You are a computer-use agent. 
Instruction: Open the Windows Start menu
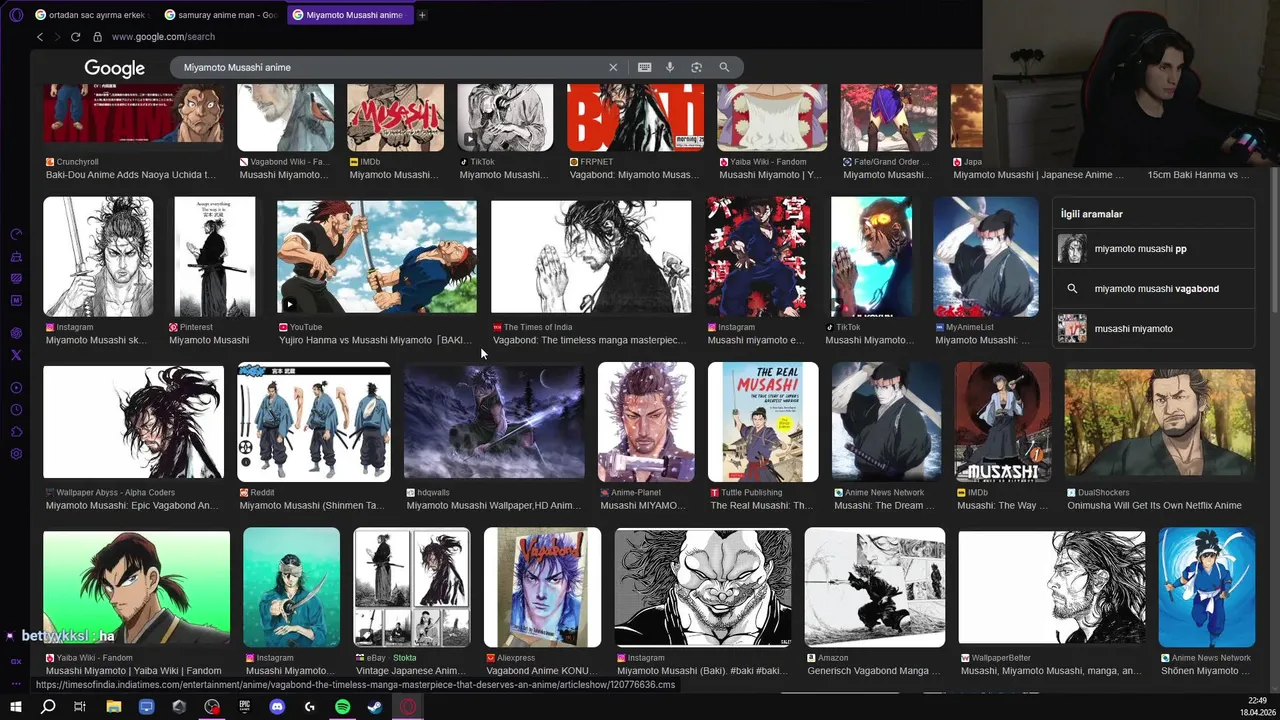[x=15, y=706]
